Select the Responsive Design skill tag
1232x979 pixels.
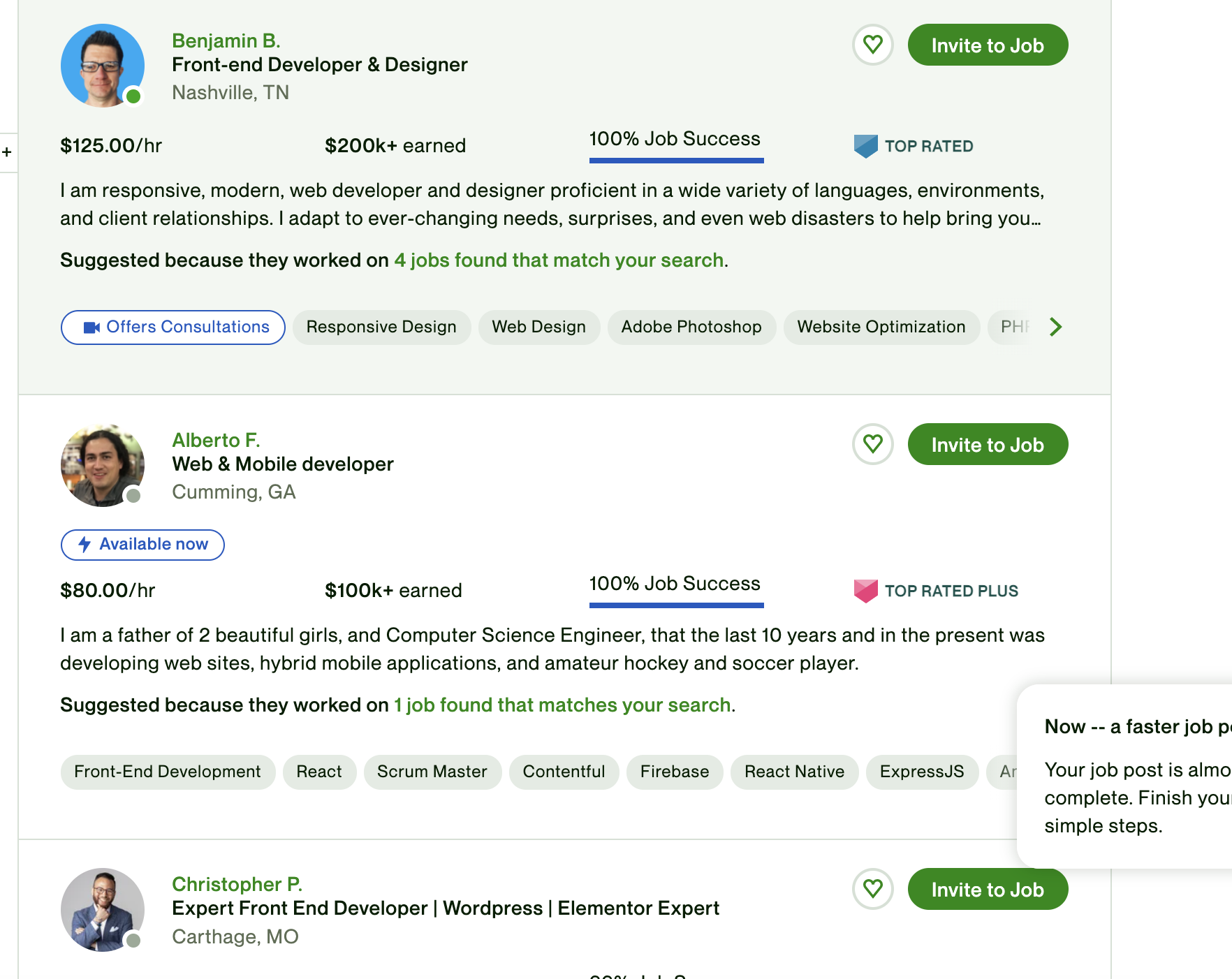tap(381, 327)
